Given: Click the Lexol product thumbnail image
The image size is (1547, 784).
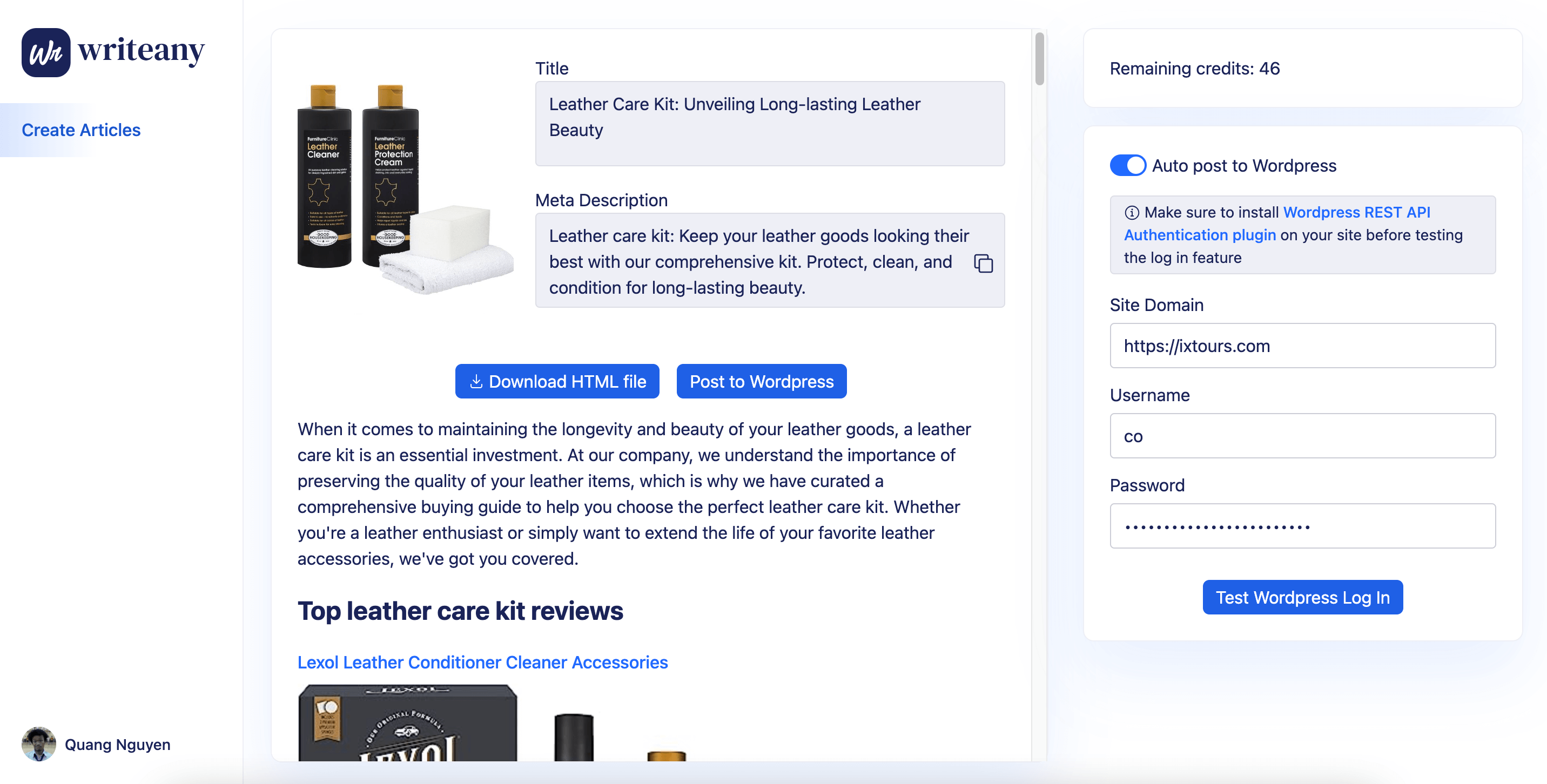Looking at the screenshot, I should point(407,723).
